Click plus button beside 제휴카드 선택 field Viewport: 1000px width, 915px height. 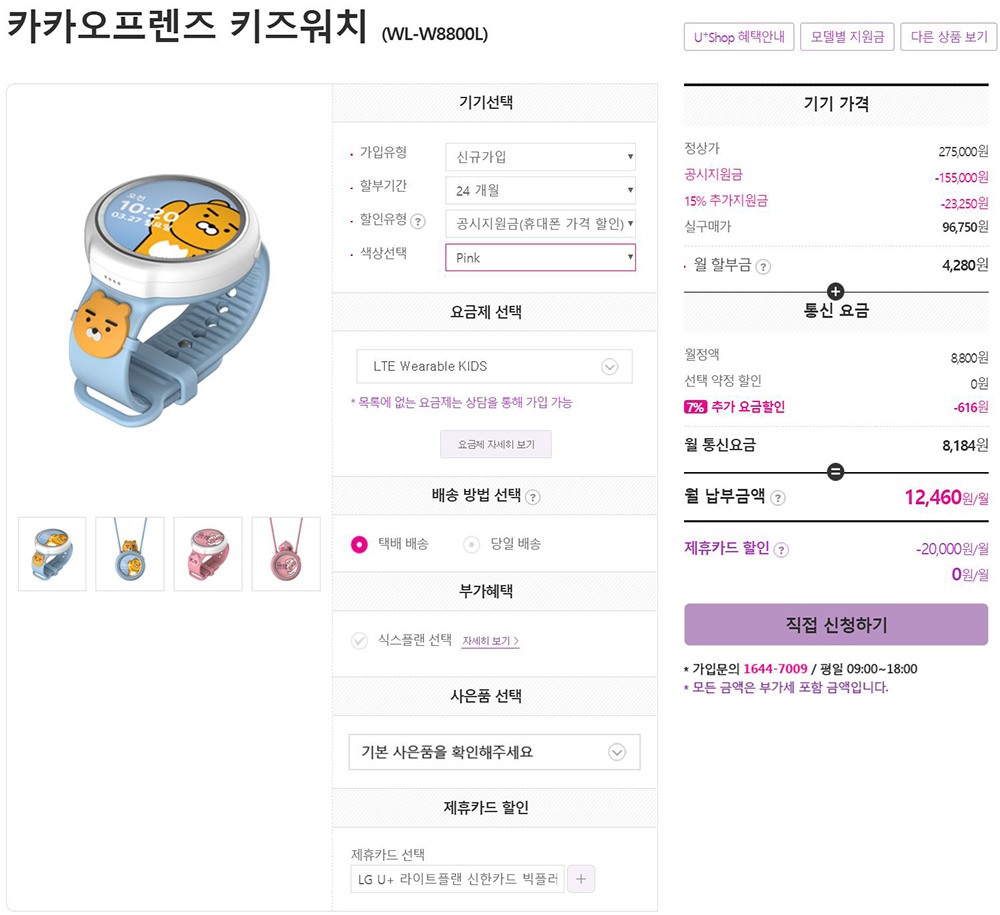click(x=581, y=879)
